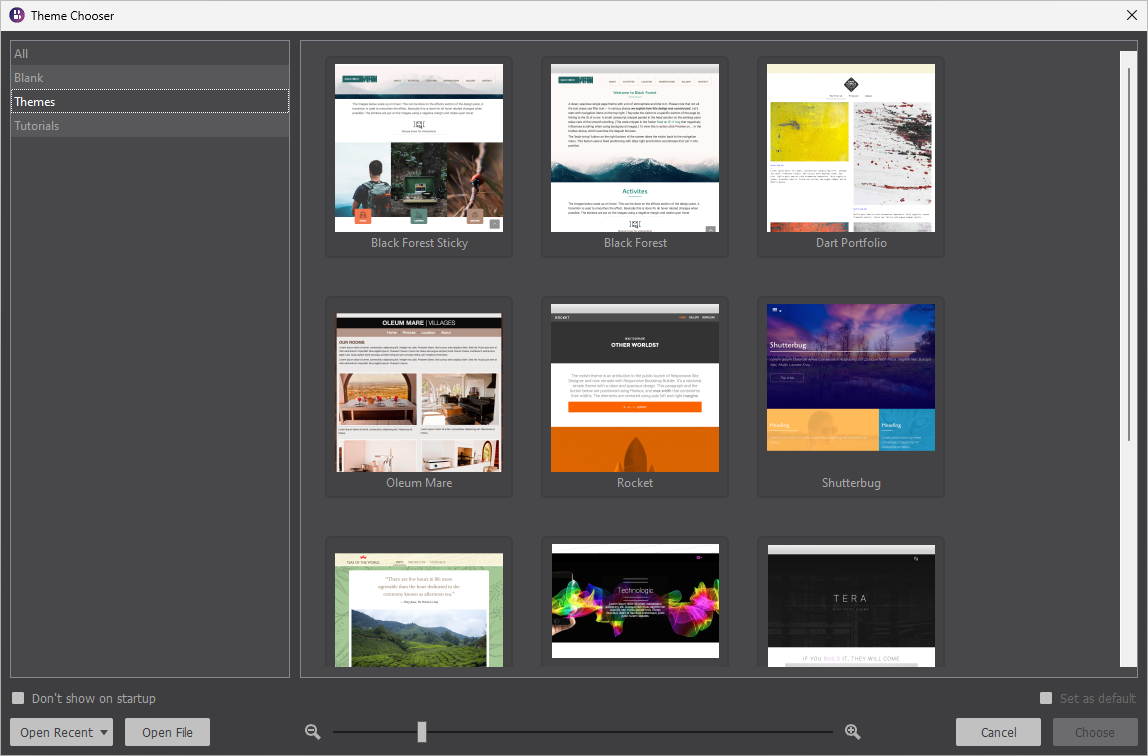Click the zoom-out magnifier icon
Viewport: 1148px width, 756px height.
pyautogui.click(x=313, y=731)
